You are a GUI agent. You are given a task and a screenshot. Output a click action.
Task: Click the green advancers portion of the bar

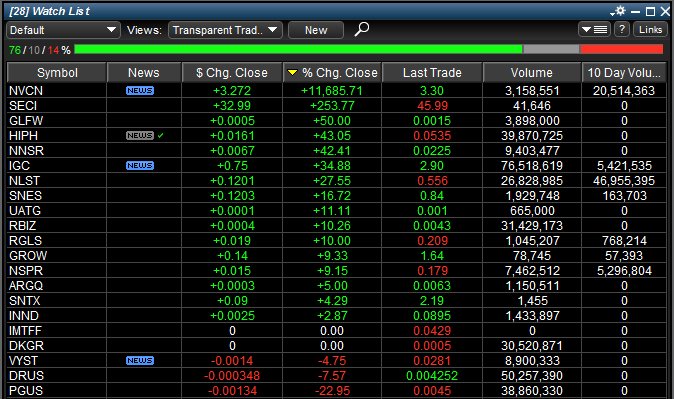pos(298,49)
